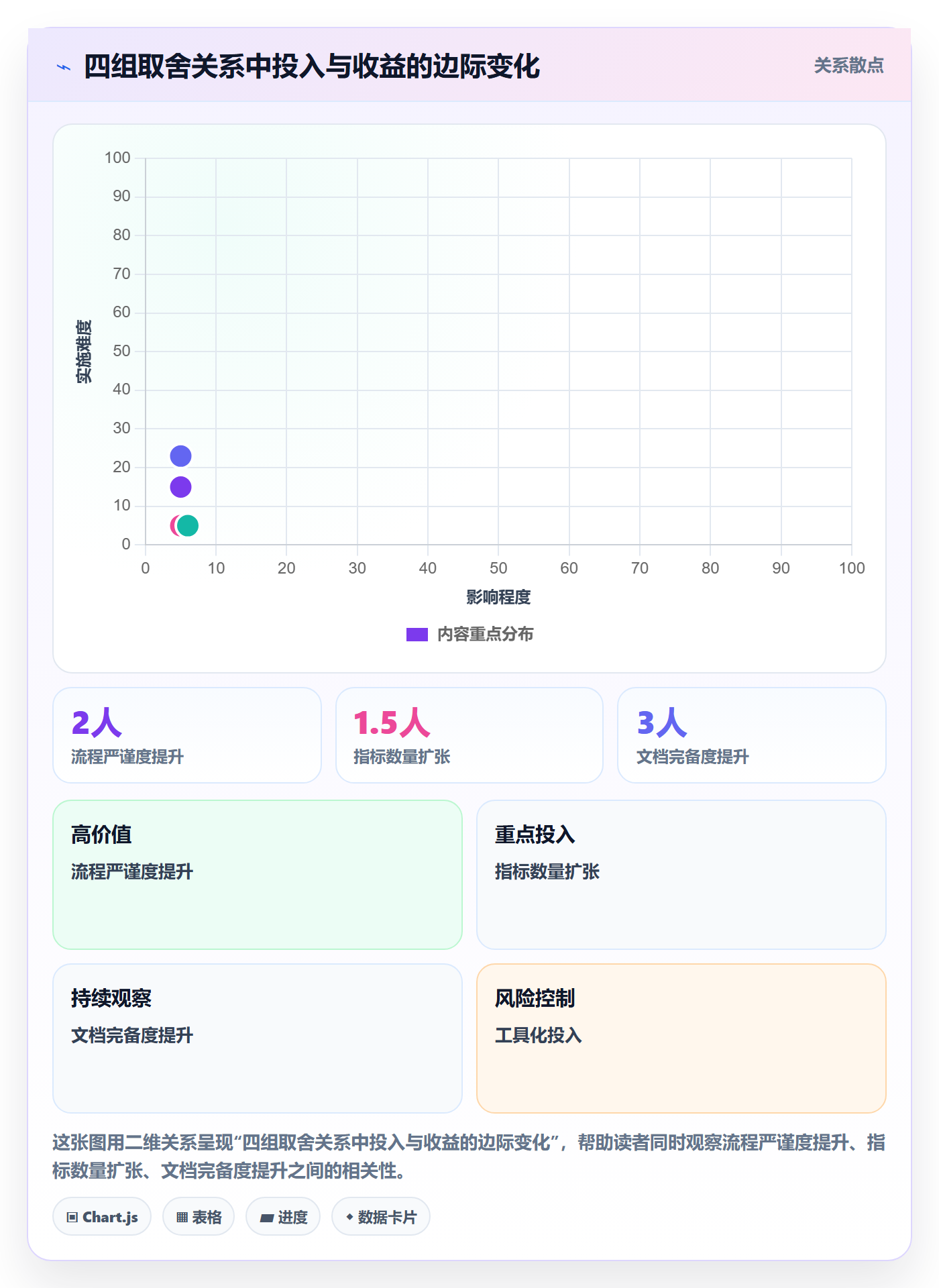Select the 表格 tag
The height and width of the screenshot is (1288, 939).
point(199,1217)
